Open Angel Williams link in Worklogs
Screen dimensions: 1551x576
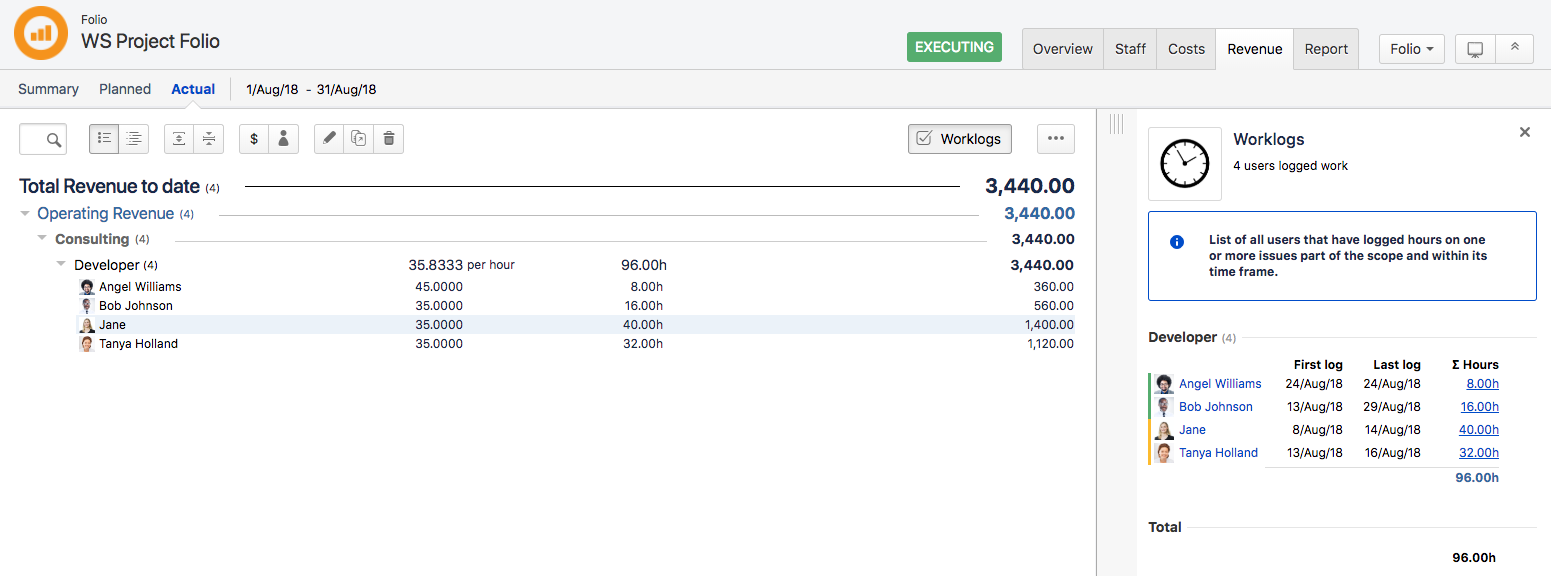(x=1219, y=384)
